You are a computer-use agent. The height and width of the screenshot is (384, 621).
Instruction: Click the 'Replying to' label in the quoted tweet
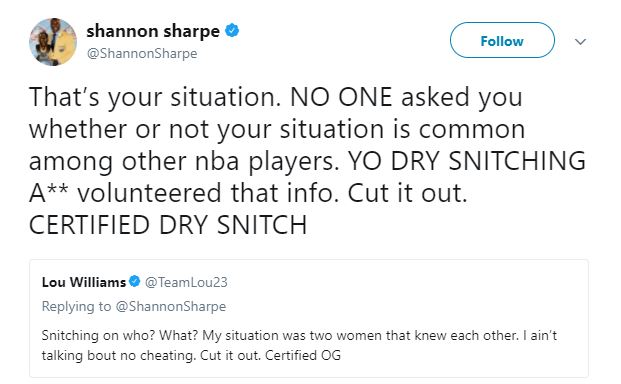pos(76,306)
